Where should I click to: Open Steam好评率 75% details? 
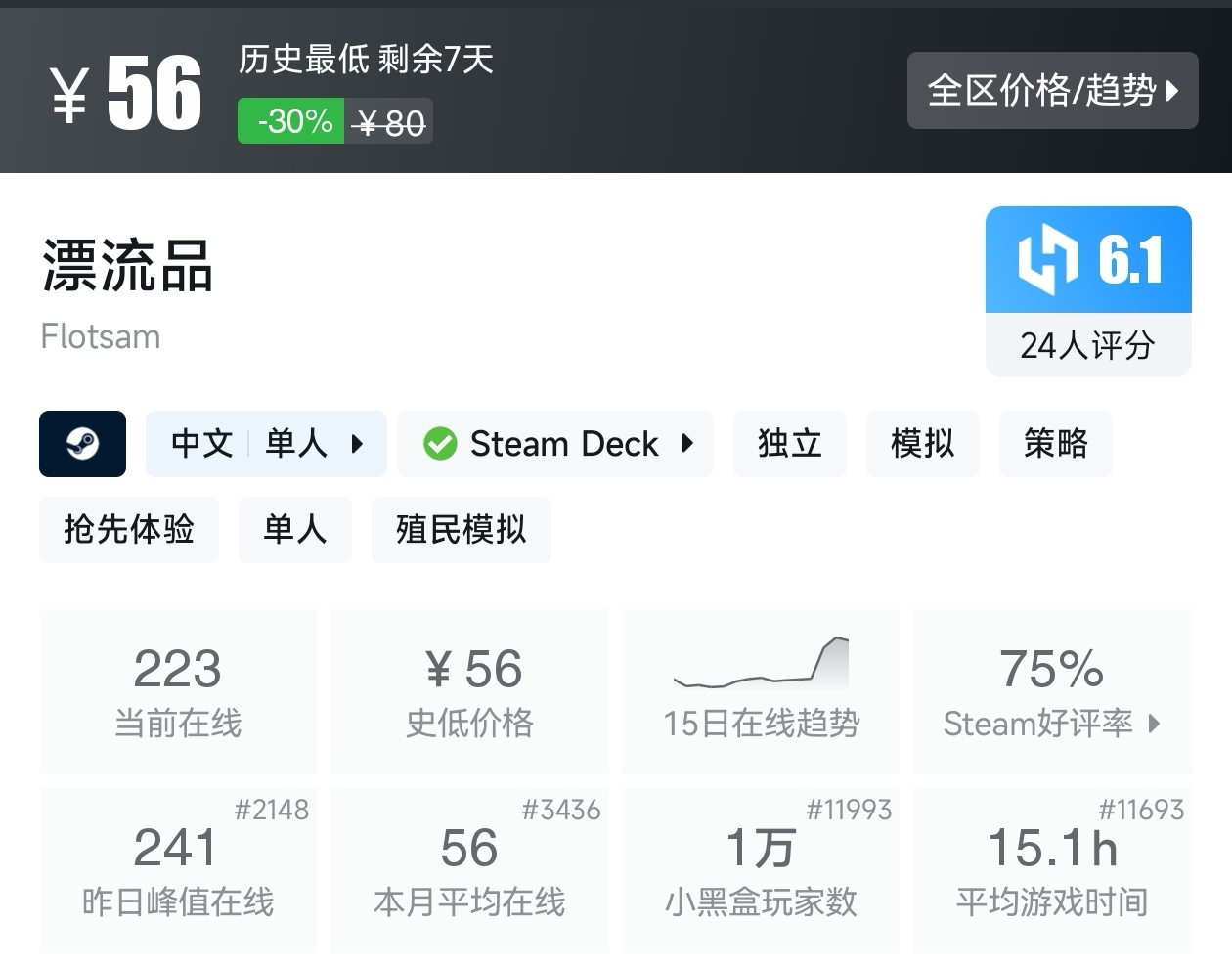(1052, 691)
